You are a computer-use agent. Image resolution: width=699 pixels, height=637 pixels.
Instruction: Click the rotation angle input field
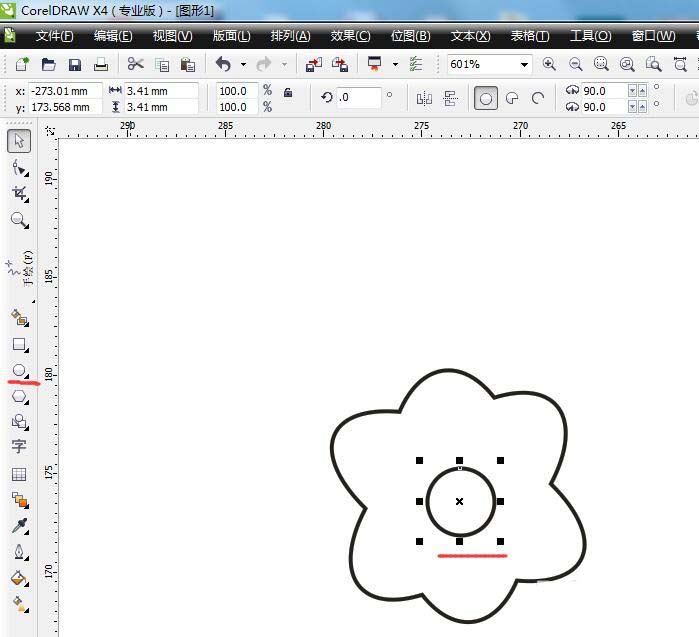358,98
